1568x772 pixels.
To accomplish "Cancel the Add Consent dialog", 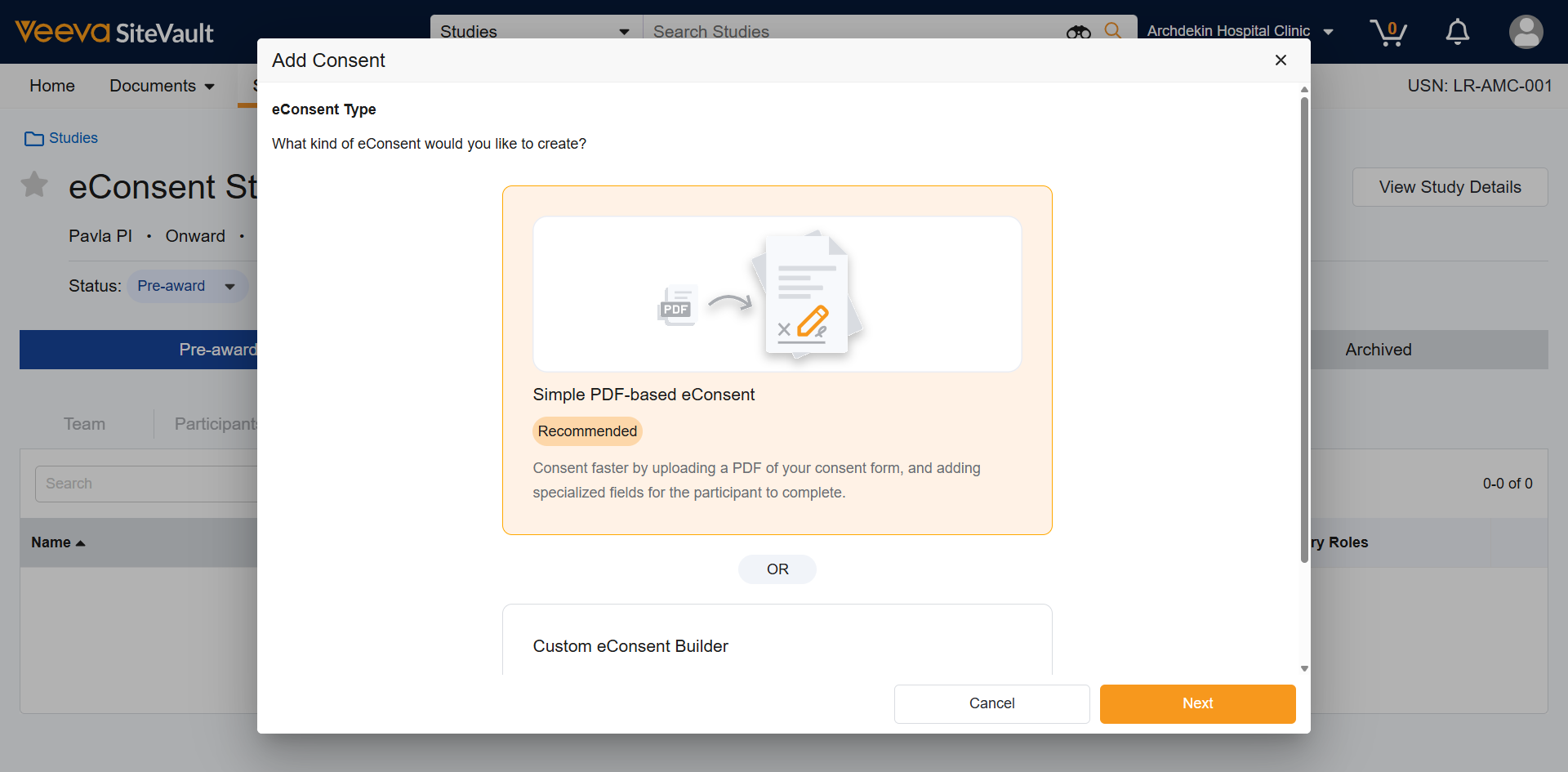I will (991, 703).
